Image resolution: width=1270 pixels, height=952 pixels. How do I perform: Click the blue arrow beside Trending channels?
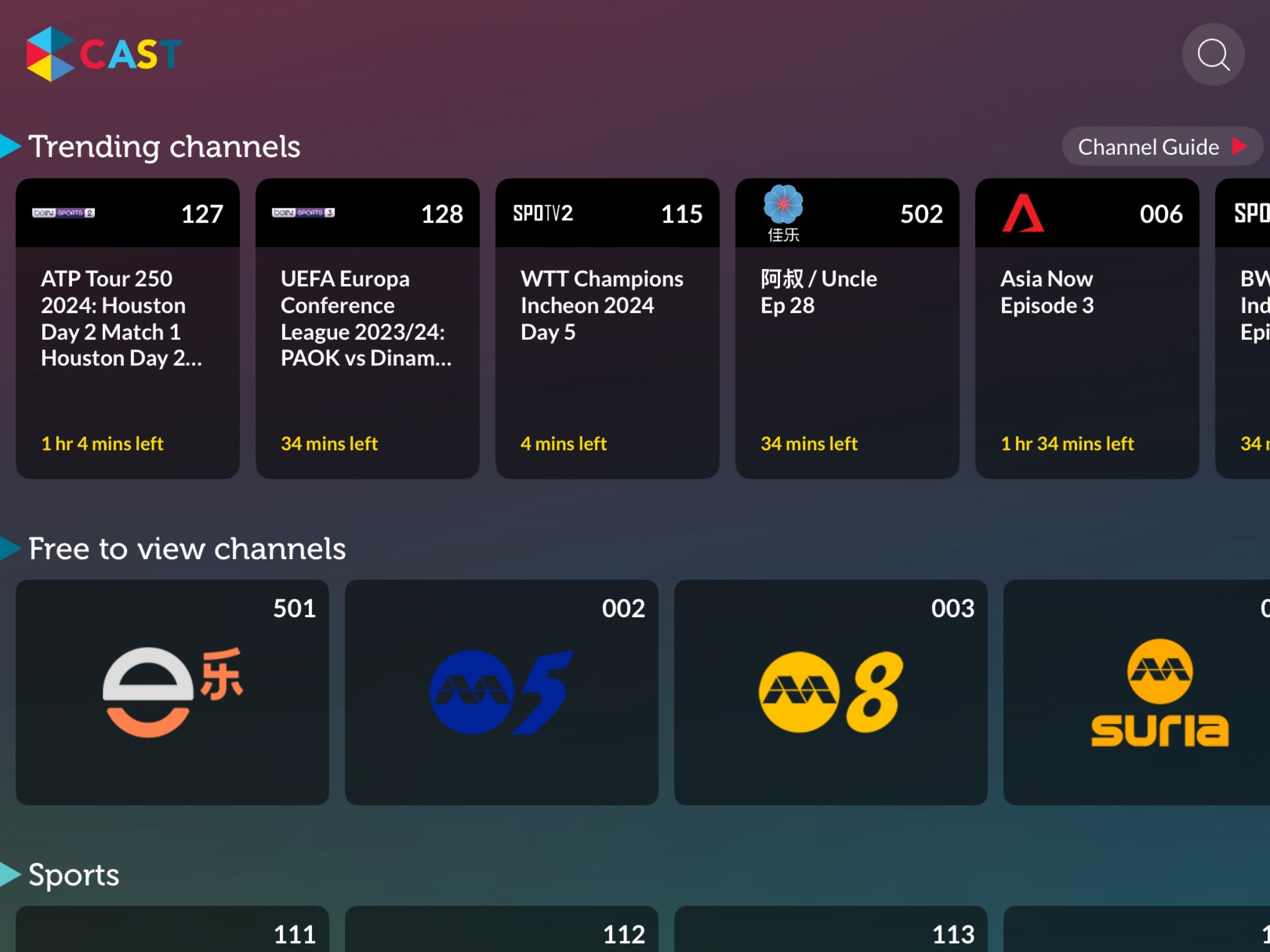click(10, 146)
